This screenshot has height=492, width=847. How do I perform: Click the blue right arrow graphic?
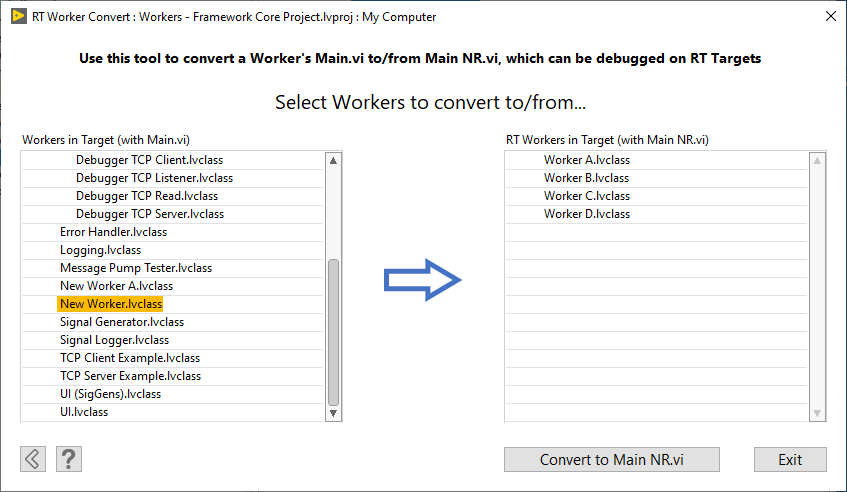point(423,280)
